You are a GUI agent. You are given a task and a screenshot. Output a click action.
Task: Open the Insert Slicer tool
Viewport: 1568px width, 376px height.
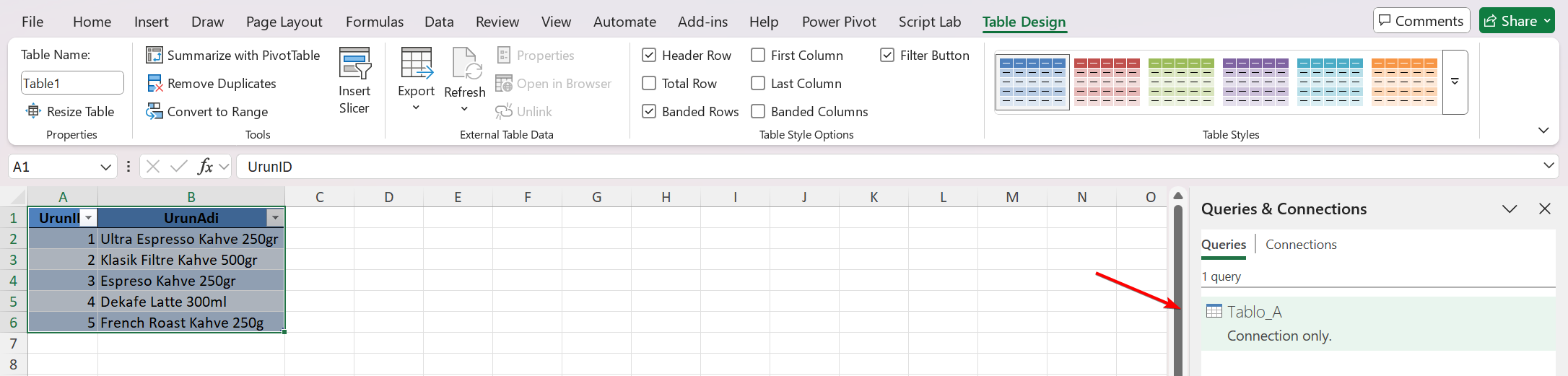click(x=354, y=80)
